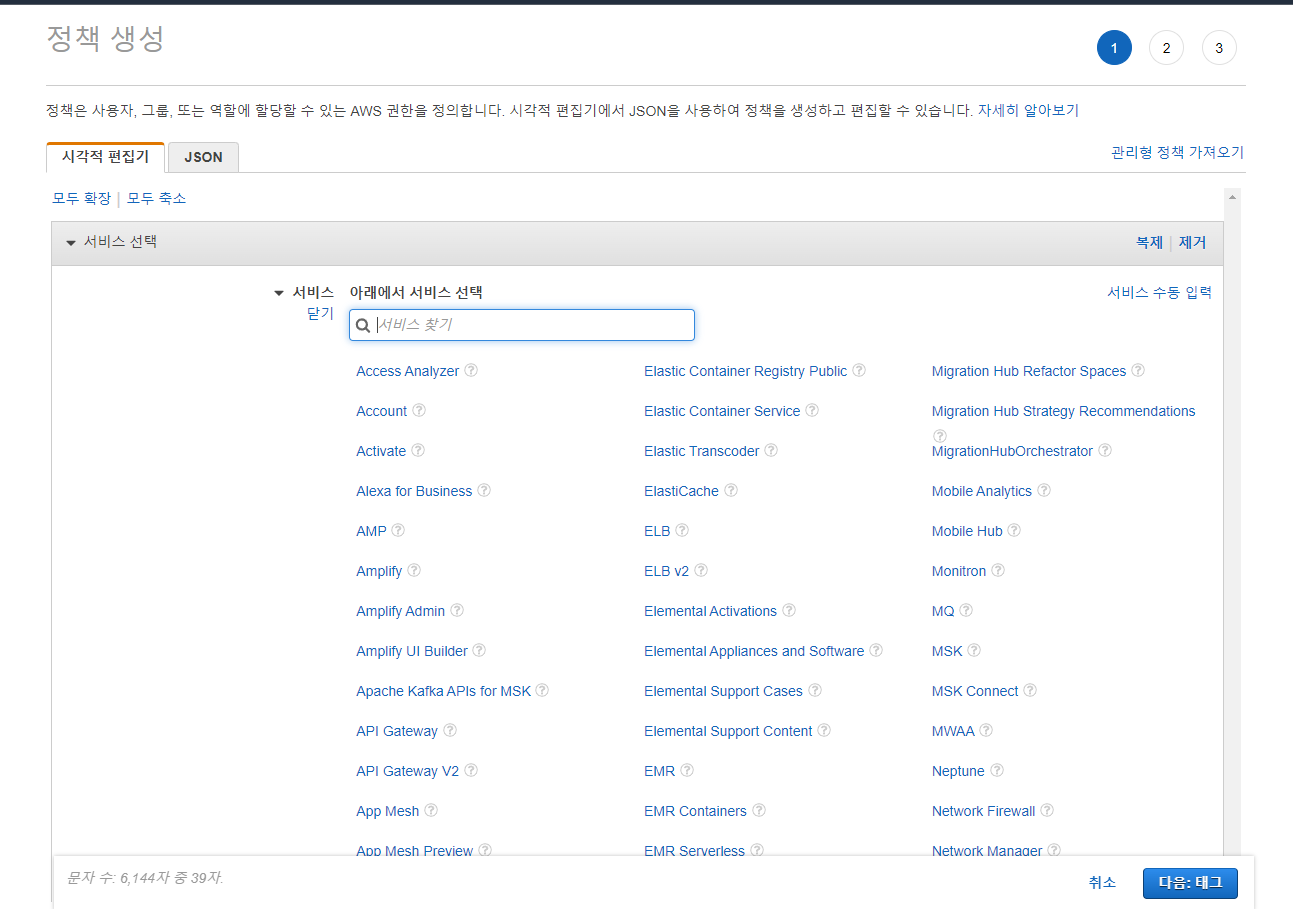Switch to the JSON tab
The height and width of the screenshot is (909, 1293).
pyautogui.click(x=203, y=157)
